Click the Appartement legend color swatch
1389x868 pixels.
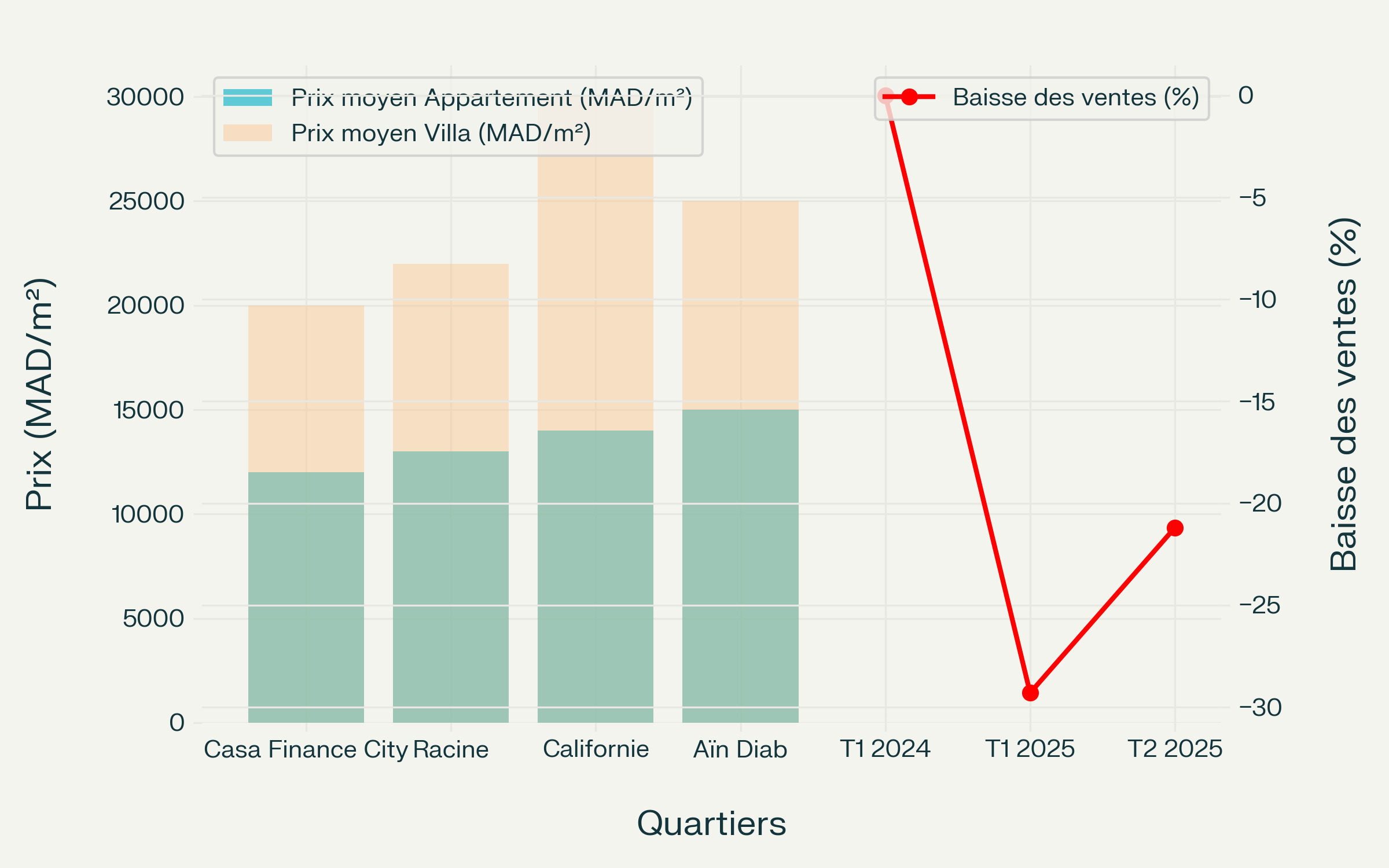[248, 98]
